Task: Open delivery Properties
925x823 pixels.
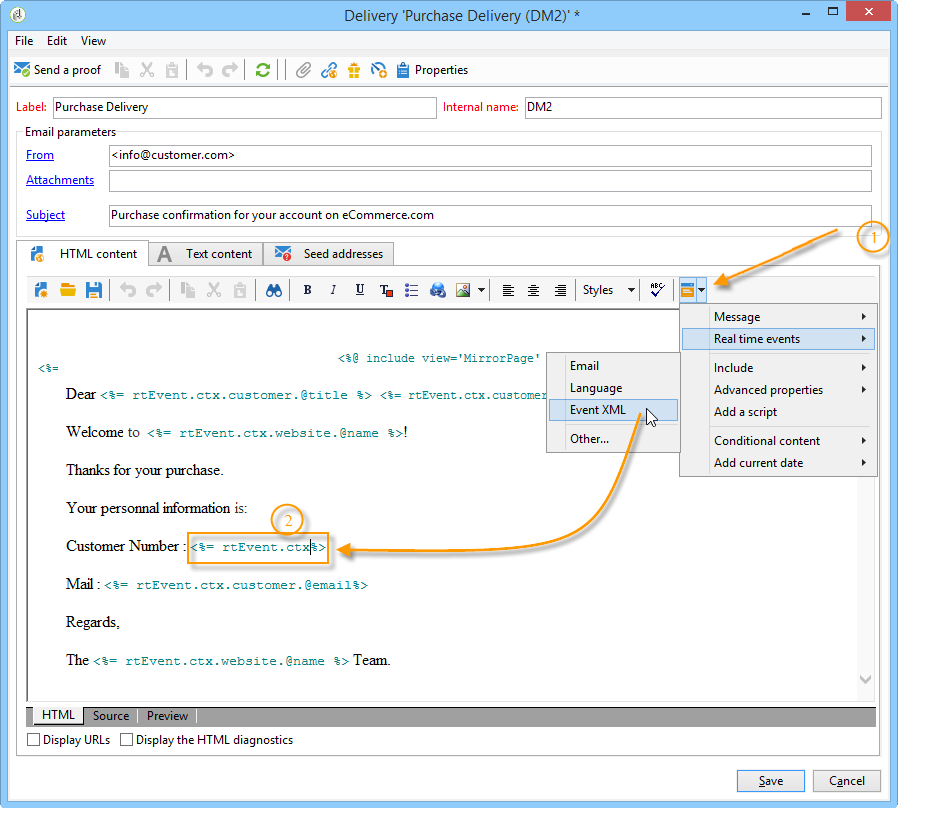Action: pyautogui.click(x=432, y=70)
